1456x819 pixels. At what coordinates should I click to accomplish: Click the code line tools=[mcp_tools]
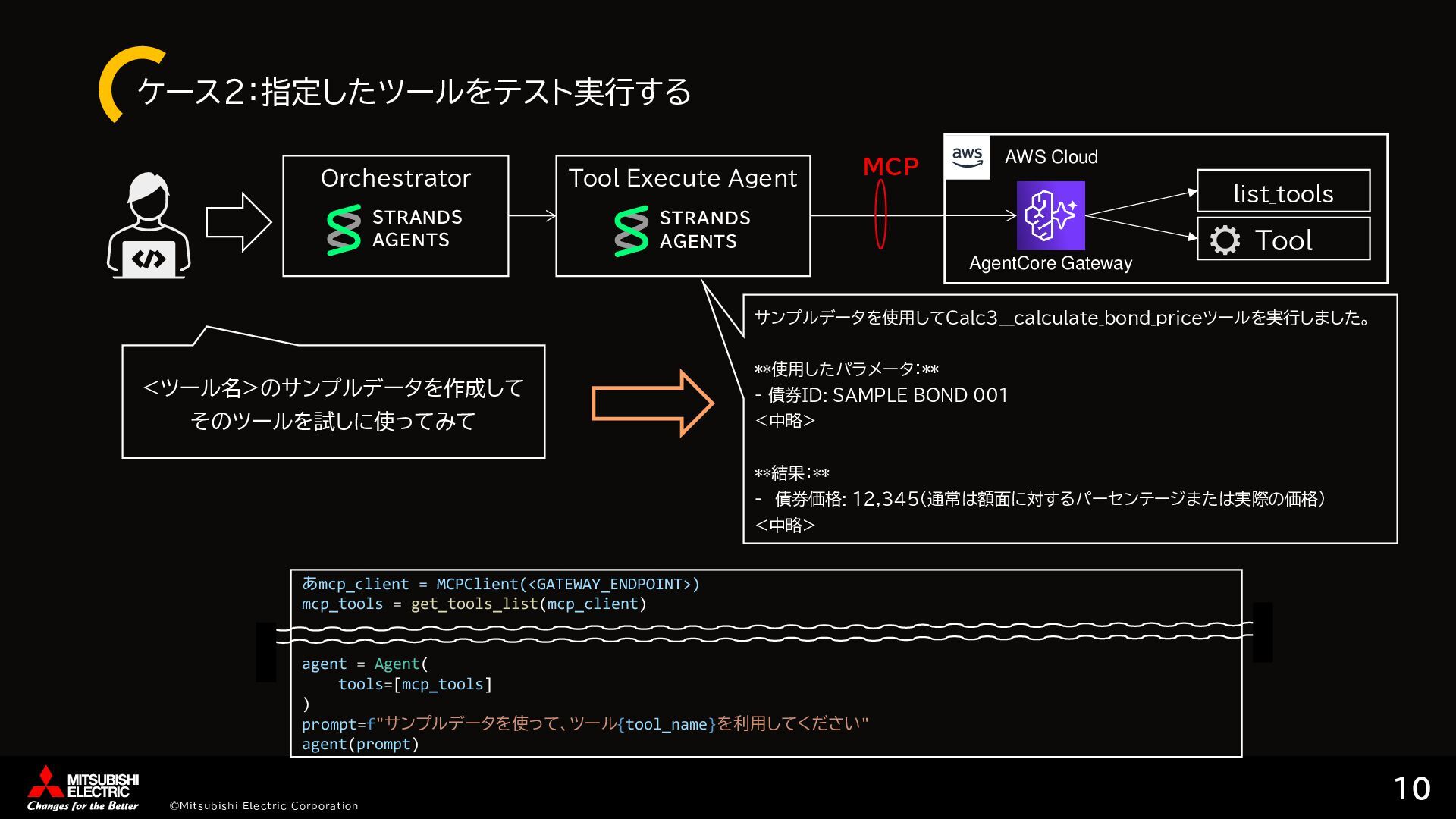tap(416, 684)
